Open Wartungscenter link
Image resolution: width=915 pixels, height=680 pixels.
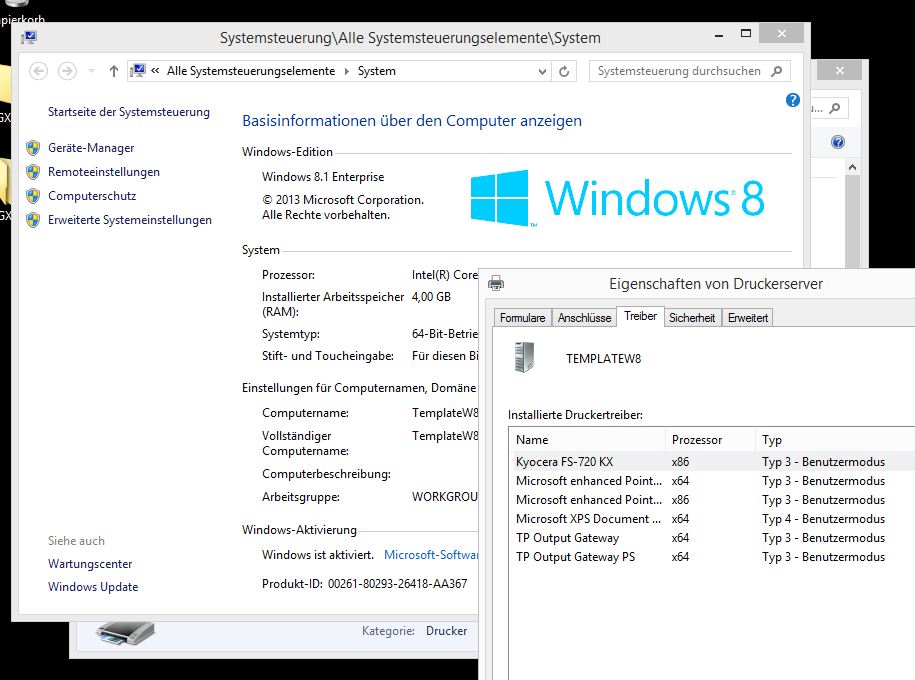[90, 564]
